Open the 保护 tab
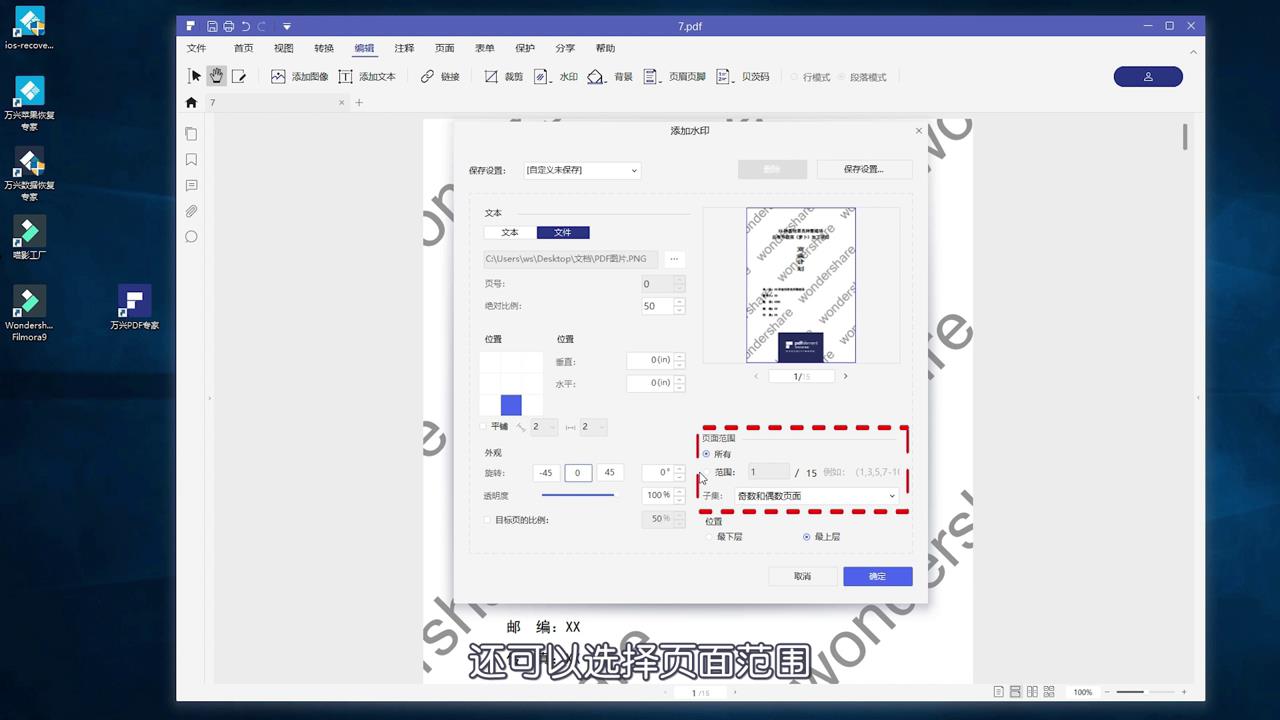The width and height of the screenshot is (1280, 720). [x=525, y=48]
